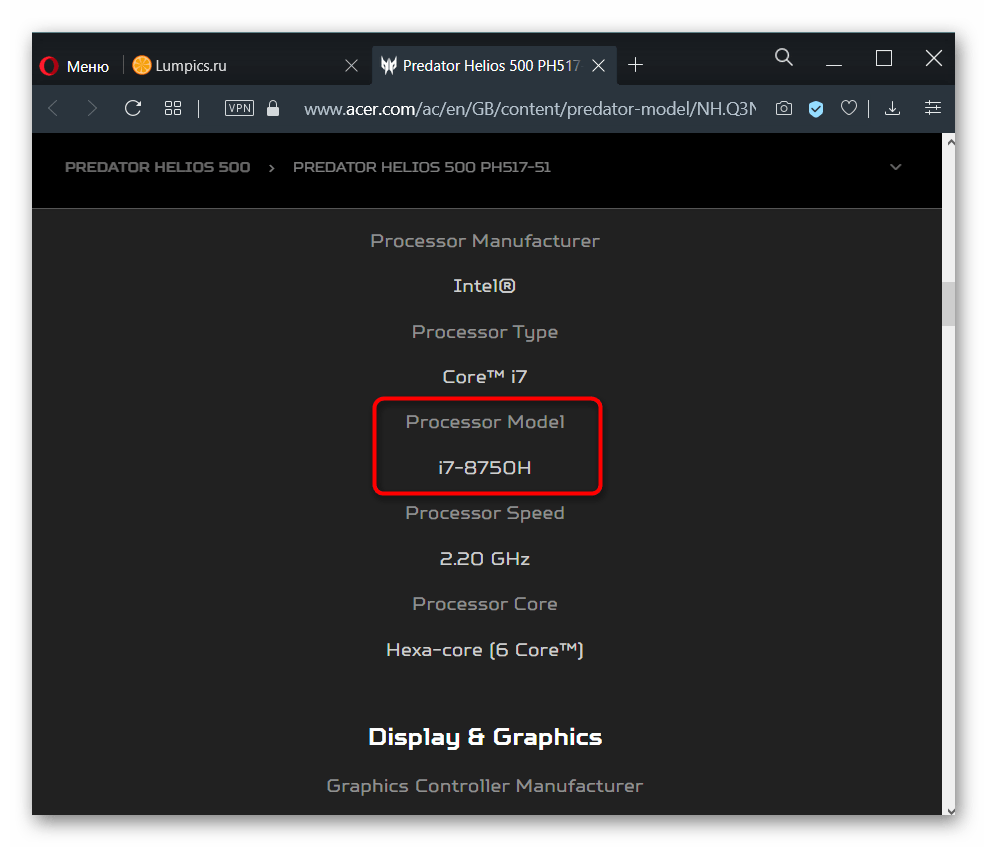The height and width of the screenshot is (847, 987).
Task: Open the downloads panel
Action: [x=893, y=108]
